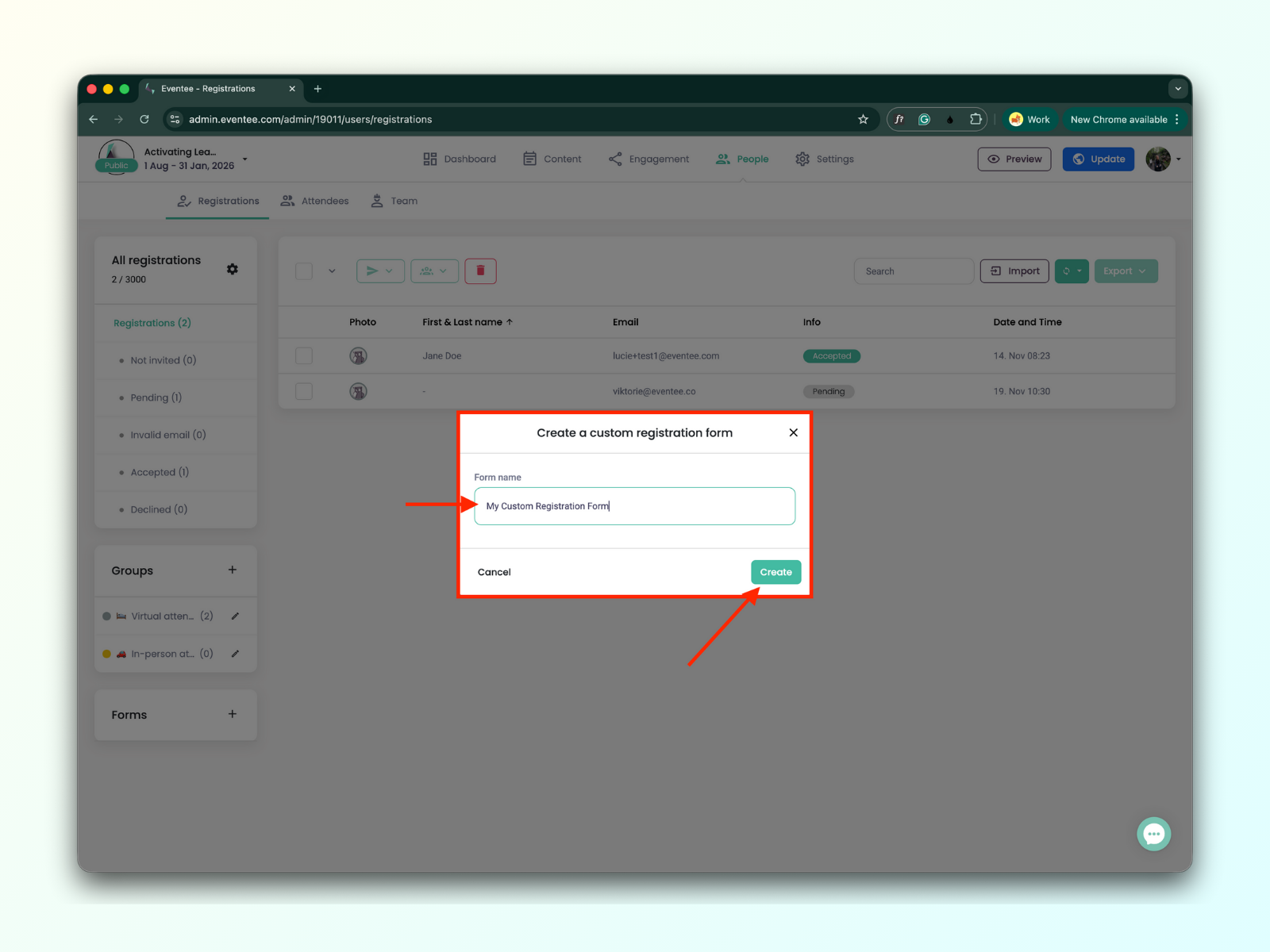Open the Settings menu
Image resolution: width=1270 pixels, height=952 pixels.
click(825, 159)
